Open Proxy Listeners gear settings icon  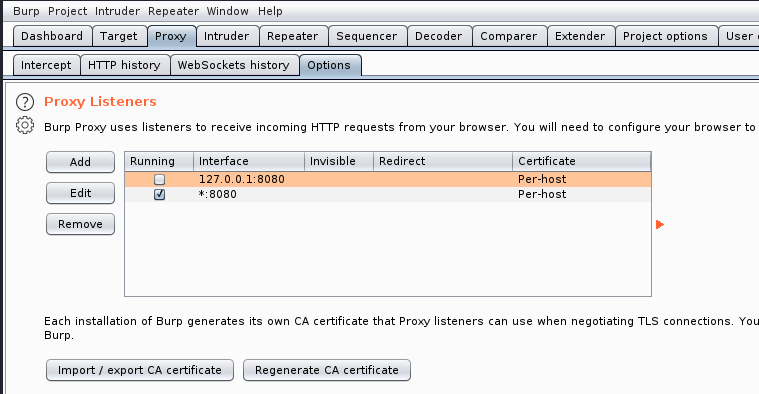25,126
